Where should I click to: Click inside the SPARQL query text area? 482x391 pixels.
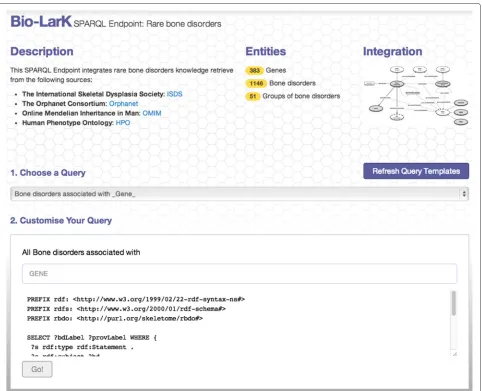click(237, 323)
